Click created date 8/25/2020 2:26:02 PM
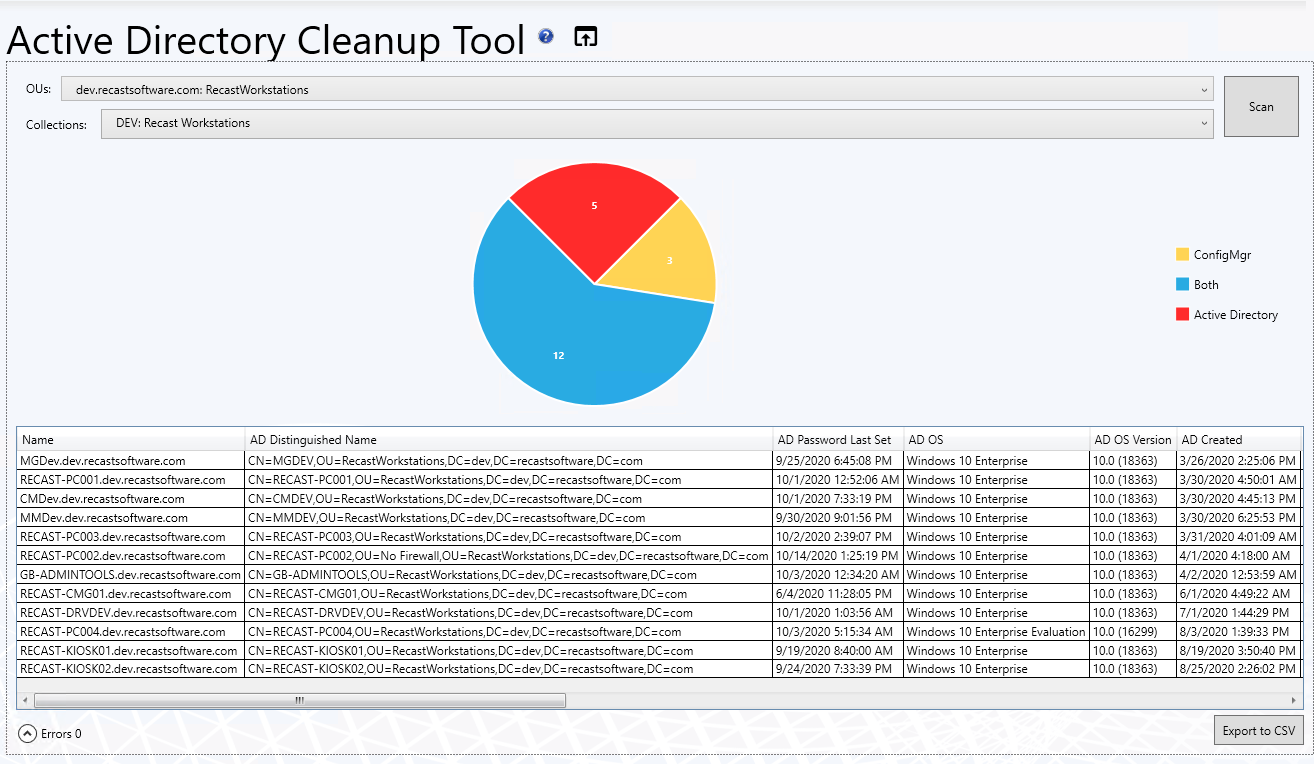The width and height of the screenshot is (1314, 764). pyautogui.click(x=1237, y=670)
